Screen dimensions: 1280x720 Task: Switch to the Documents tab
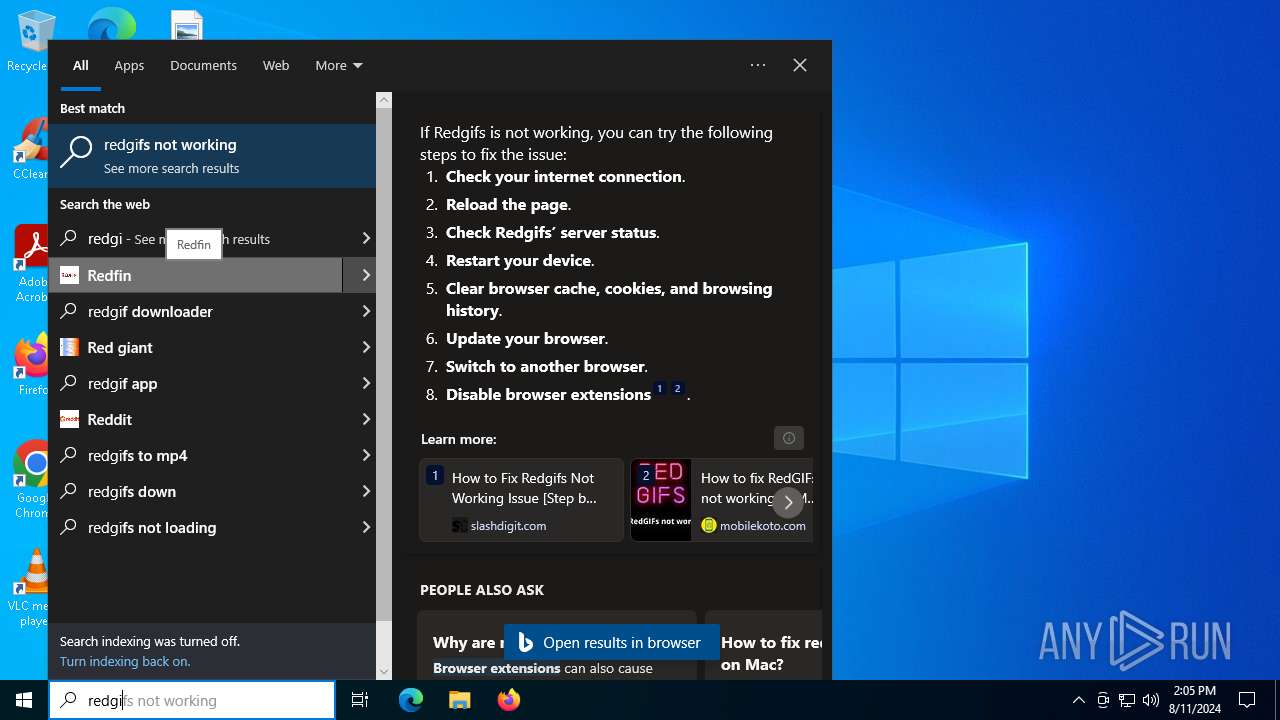coord(203,66)
